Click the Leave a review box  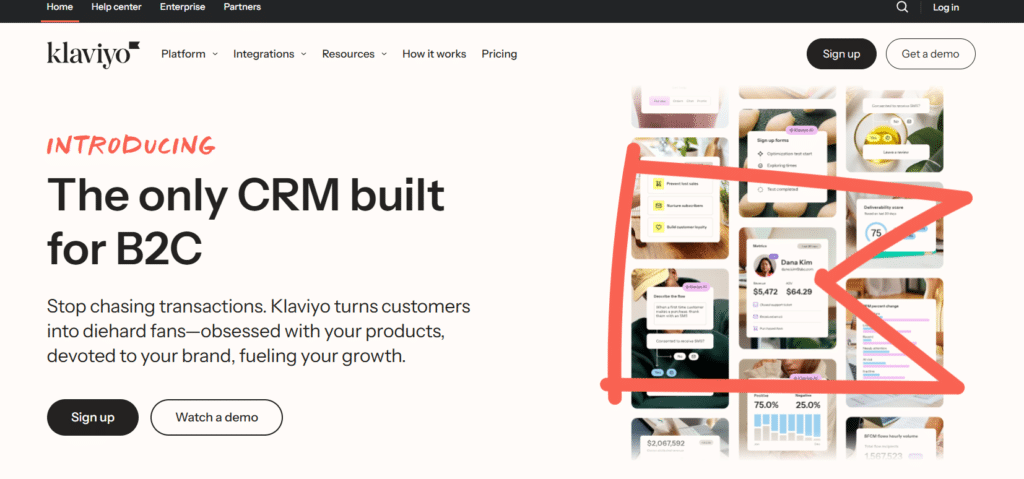[x=895, y=152]
